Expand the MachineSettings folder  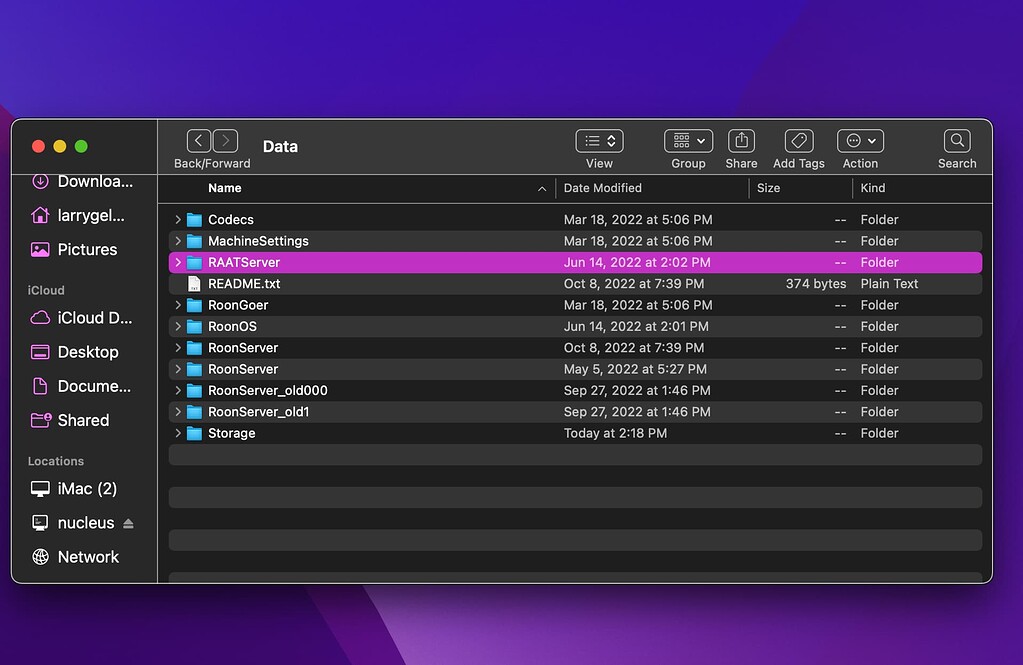point(177,241)
